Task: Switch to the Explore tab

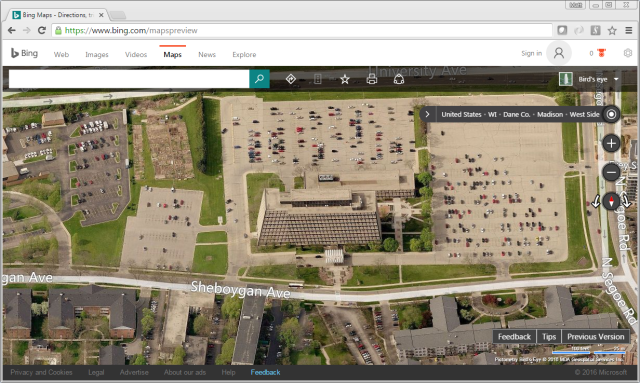Action: pyautogui.click(x=244, y=54)
